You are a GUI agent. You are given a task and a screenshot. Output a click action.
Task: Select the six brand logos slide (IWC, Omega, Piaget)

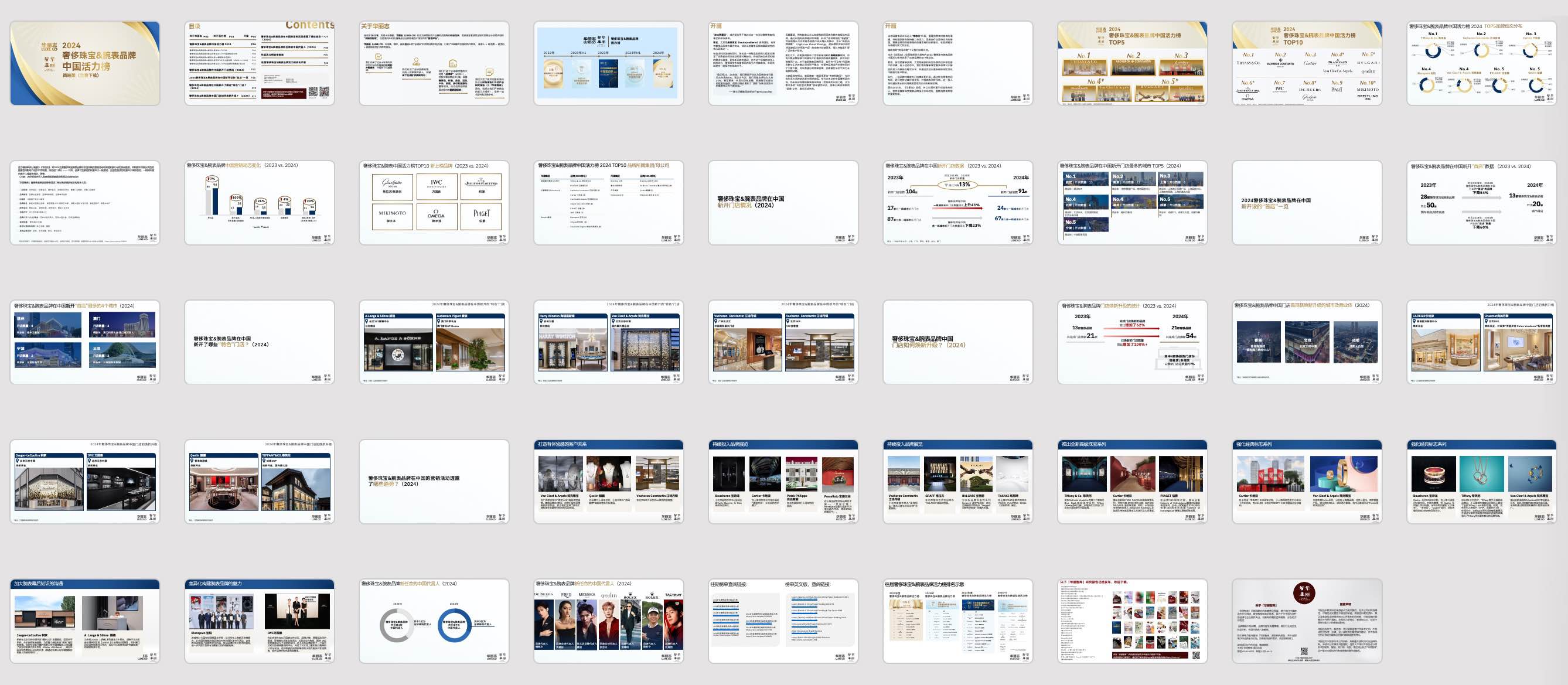pyautogui.click(x=434, y=203)
